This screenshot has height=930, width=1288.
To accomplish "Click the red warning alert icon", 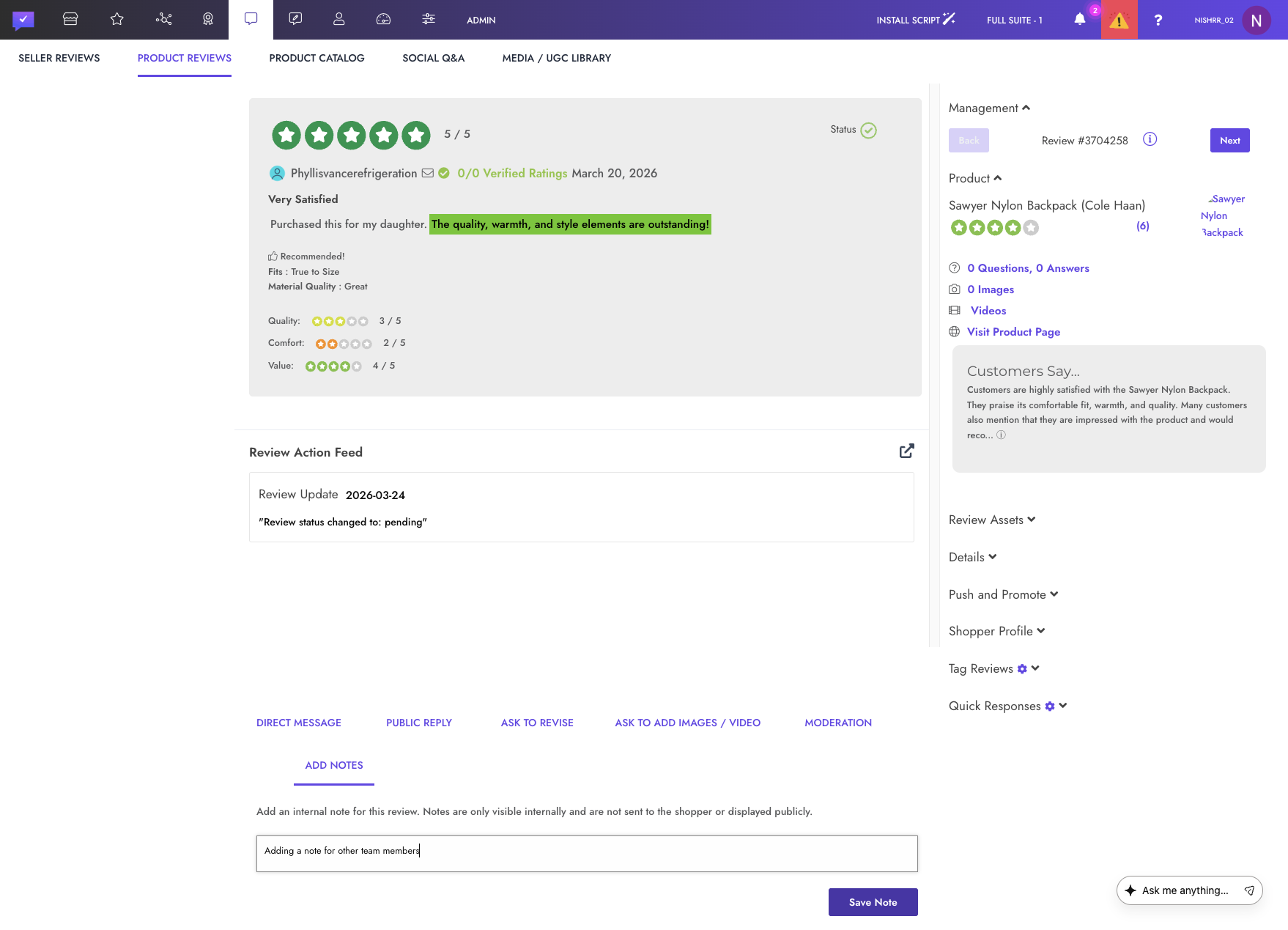I will pyautogui.click(x=1119, y=20).
